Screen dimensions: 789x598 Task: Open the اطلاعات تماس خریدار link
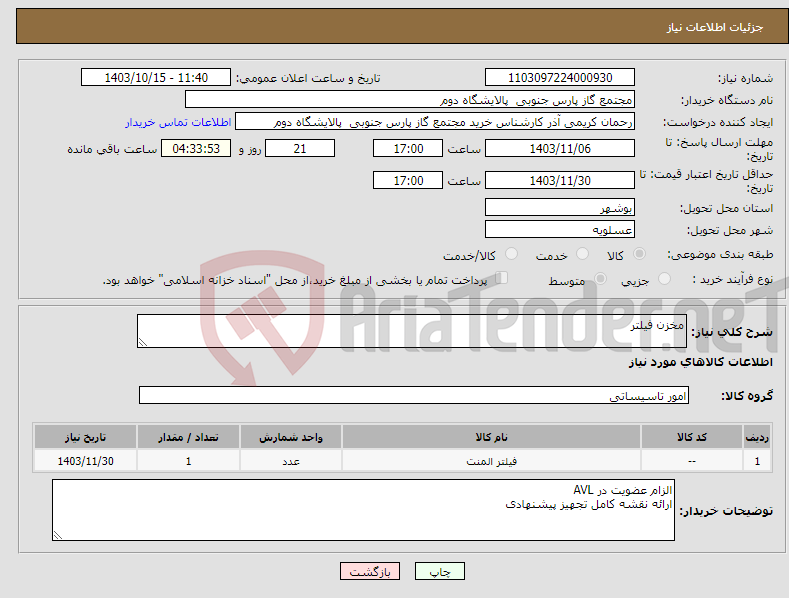(x=178, y=122)
